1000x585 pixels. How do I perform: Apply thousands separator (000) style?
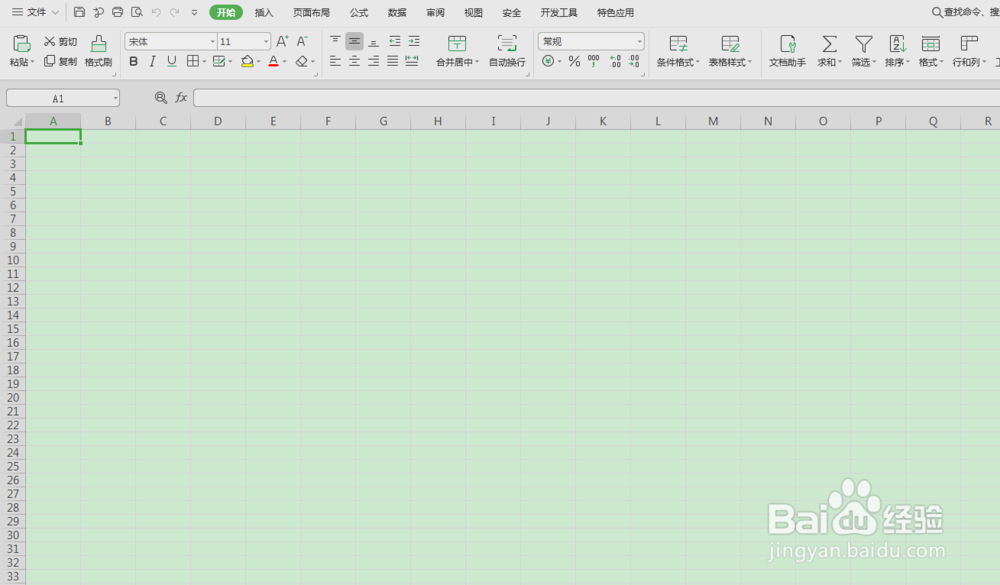(x=594, y=61)
